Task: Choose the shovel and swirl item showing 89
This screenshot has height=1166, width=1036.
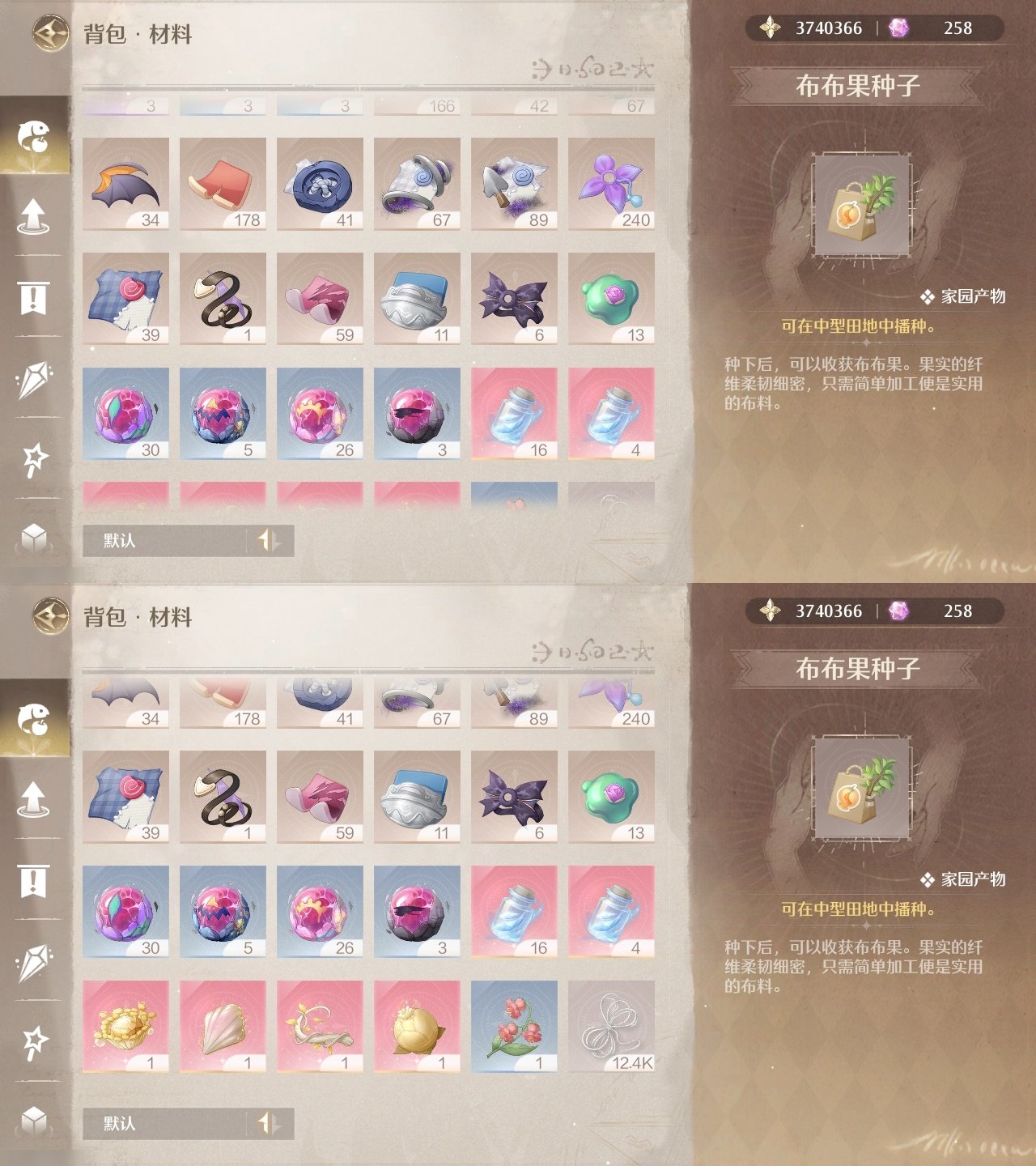Action: tap(514, 184)
